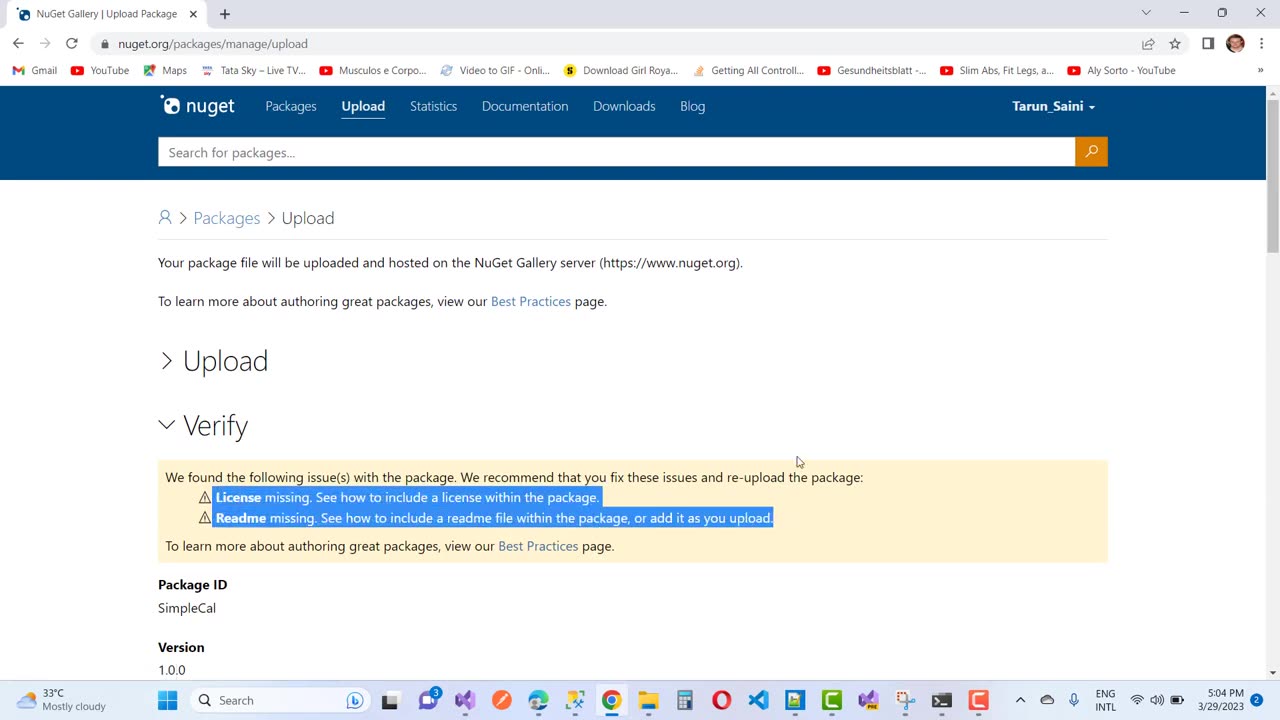The height and width of the screenshot is (720, 1280).
Task: Reload the page with the refresh icon
Action: 72,44
